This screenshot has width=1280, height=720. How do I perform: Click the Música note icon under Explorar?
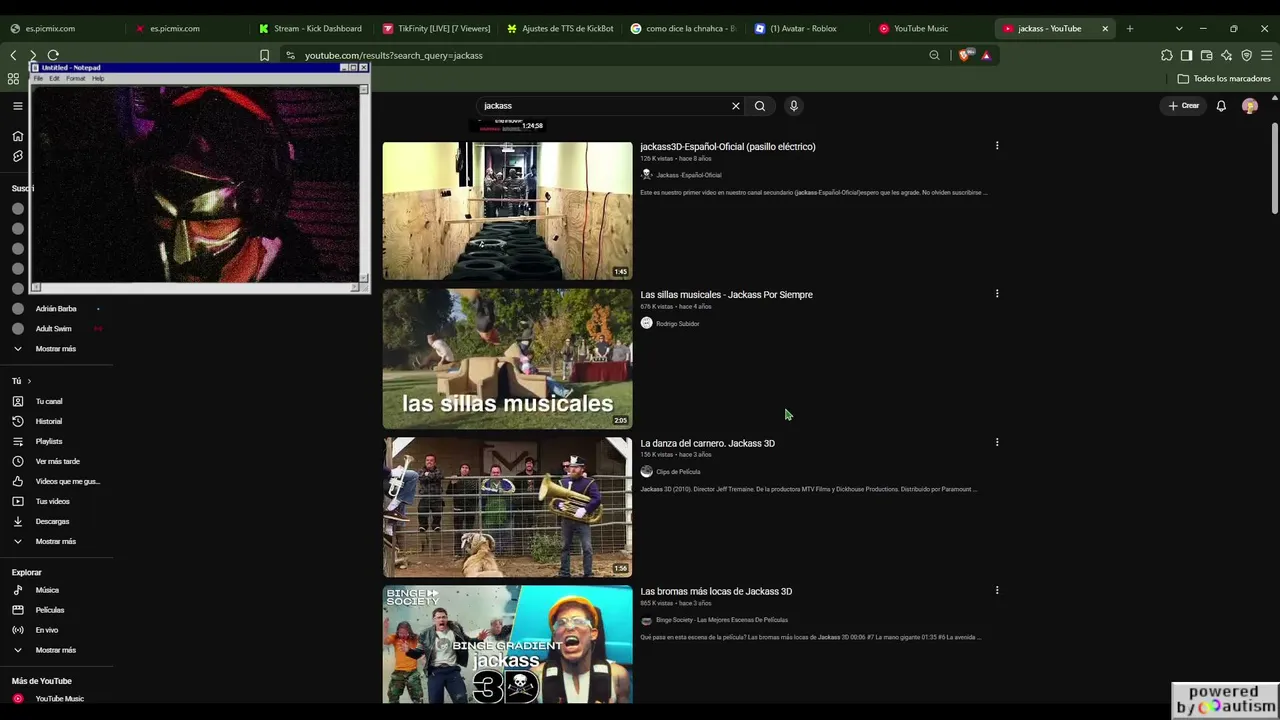(x=17, y=590)
